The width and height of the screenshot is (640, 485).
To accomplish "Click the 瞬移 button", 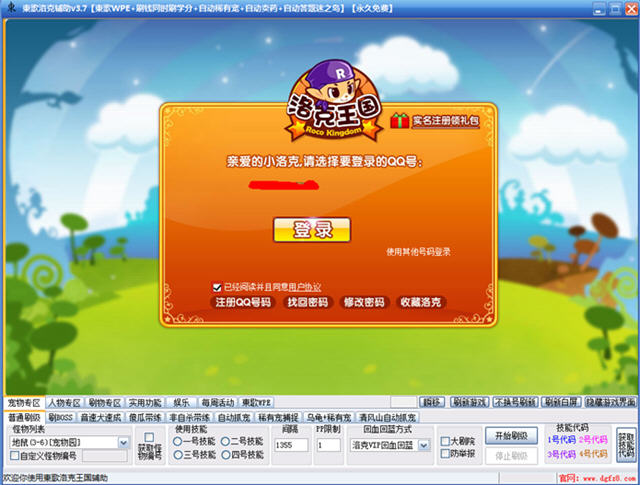I will (432, 402).
